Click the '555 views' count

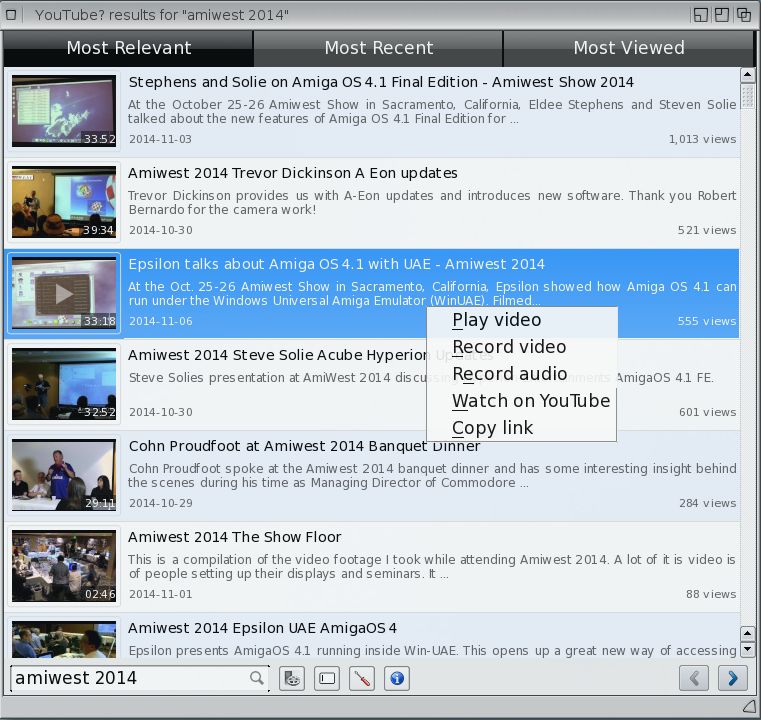pos(707,321)
